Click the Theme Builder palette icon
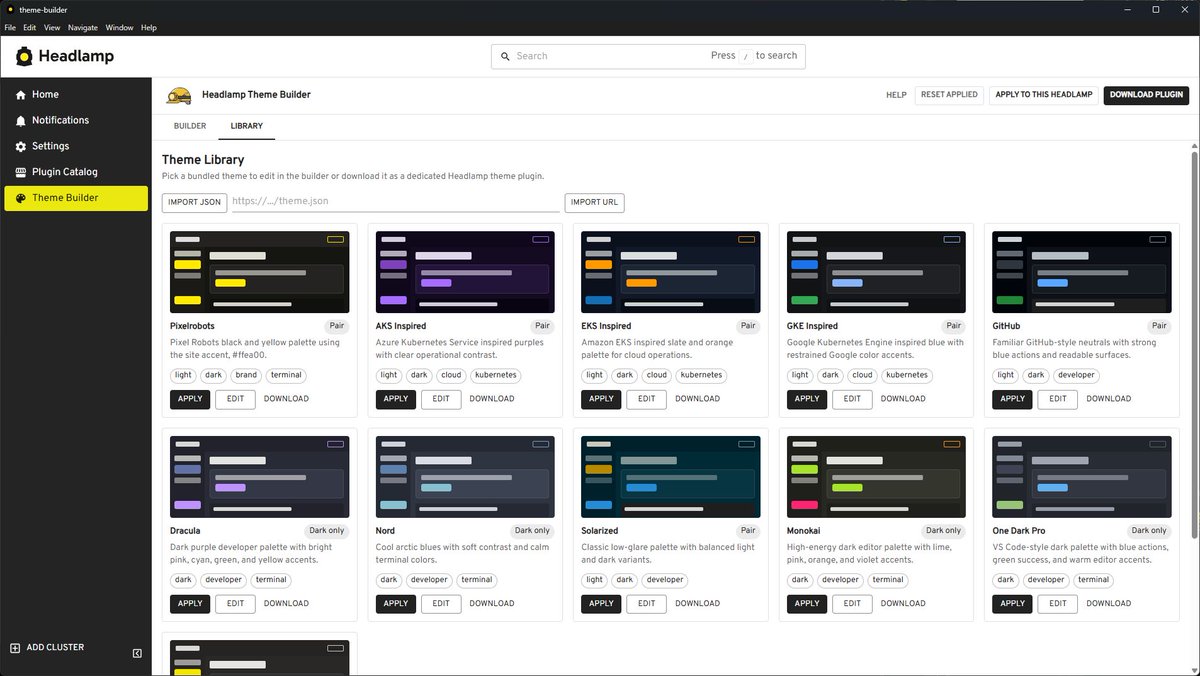This screenshot has height=676, width=1200. click(x=21, y=198)
